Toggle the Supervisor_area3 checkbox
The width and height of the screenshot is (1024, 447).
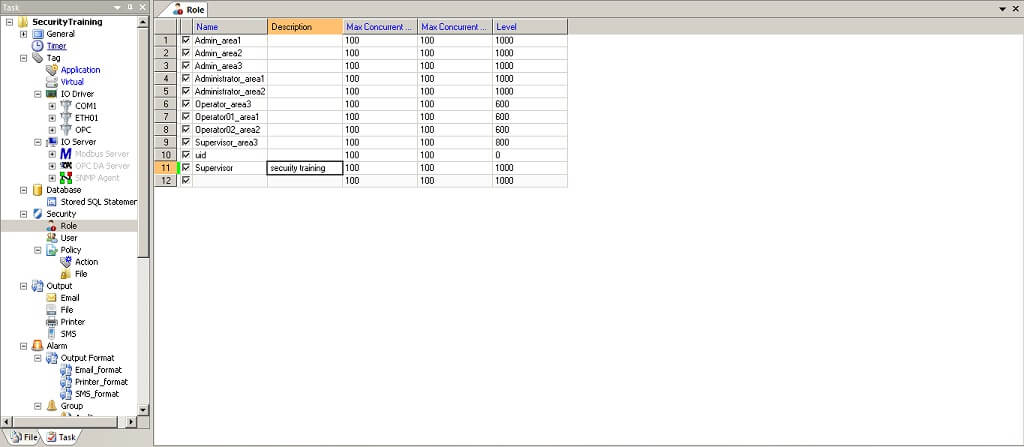186,142
